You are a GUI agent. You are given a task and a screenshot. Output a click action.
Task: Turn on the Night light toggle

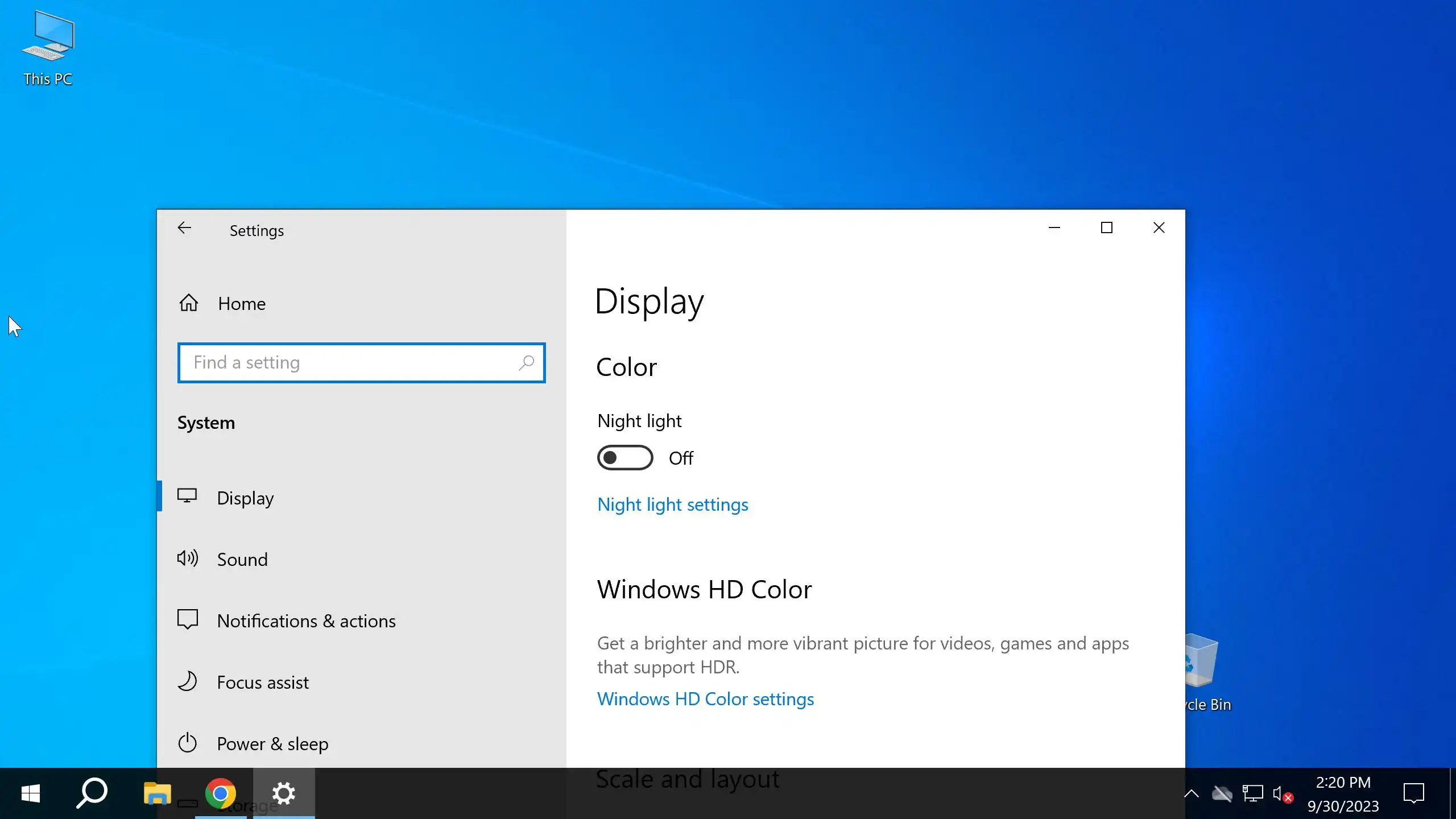click(x=624, y=458)
